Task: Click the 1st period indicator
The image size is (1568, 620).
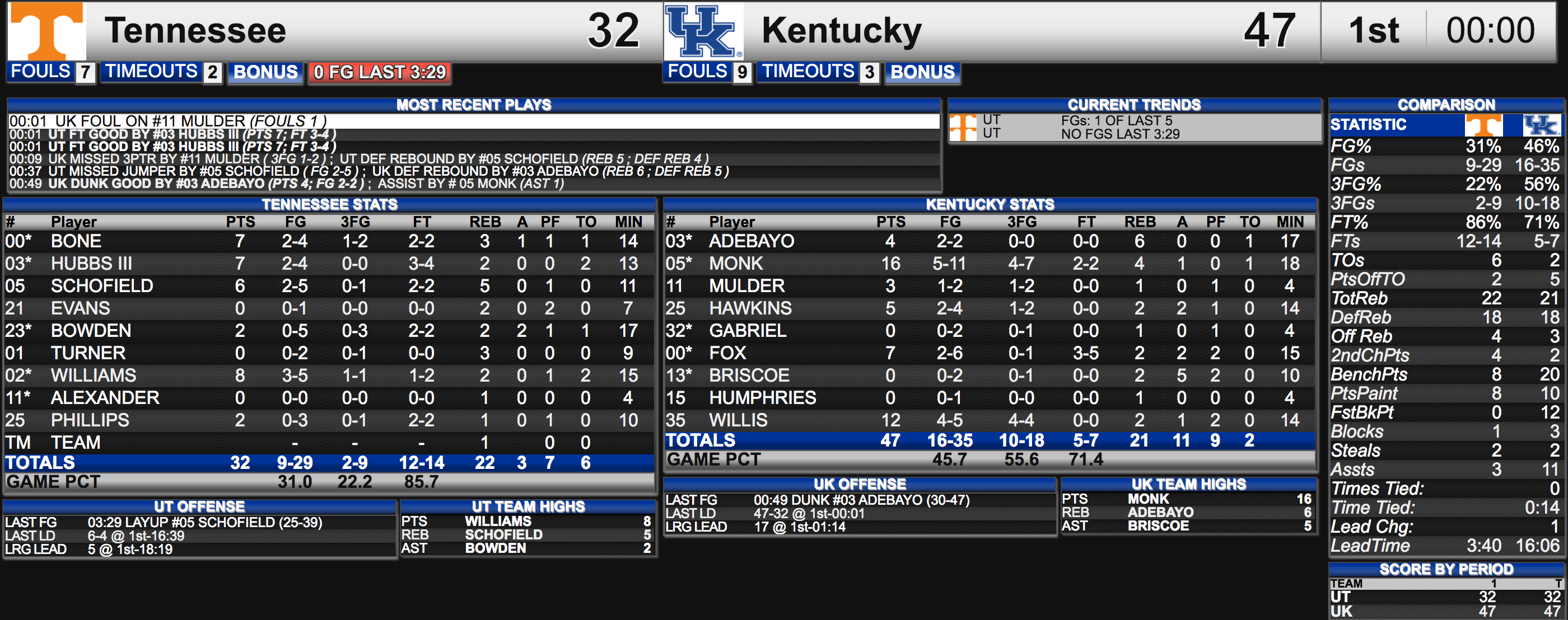Action: pos(1373,30)
